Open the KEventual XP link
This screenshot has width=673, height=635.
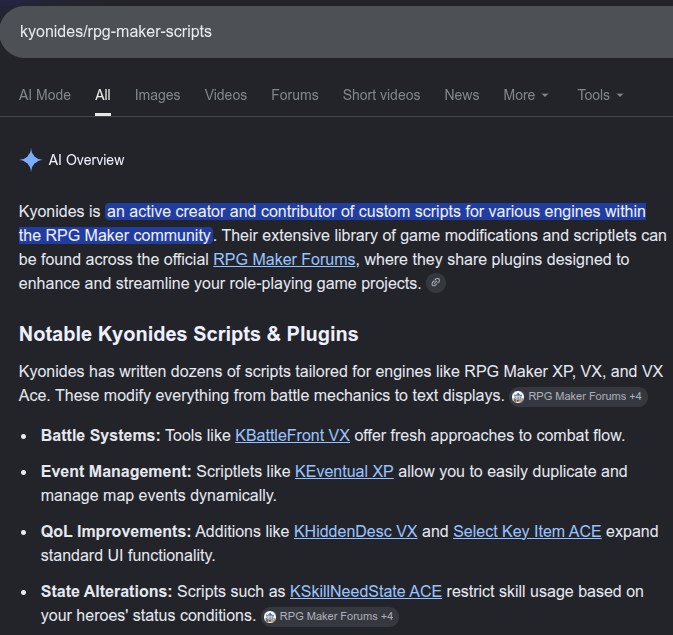(344, 471)
